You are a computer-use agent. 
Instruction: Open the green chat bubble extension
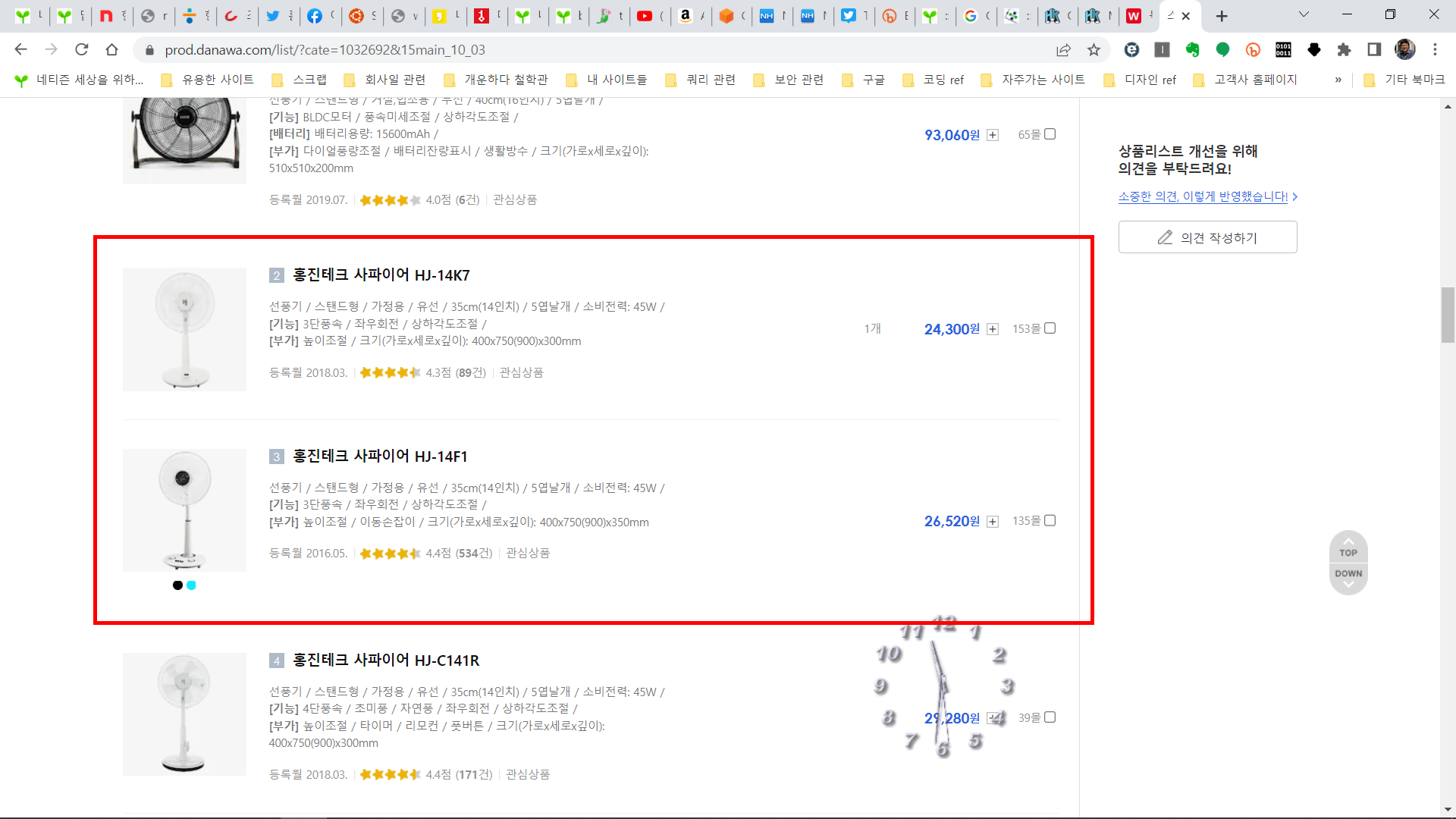1222,49
